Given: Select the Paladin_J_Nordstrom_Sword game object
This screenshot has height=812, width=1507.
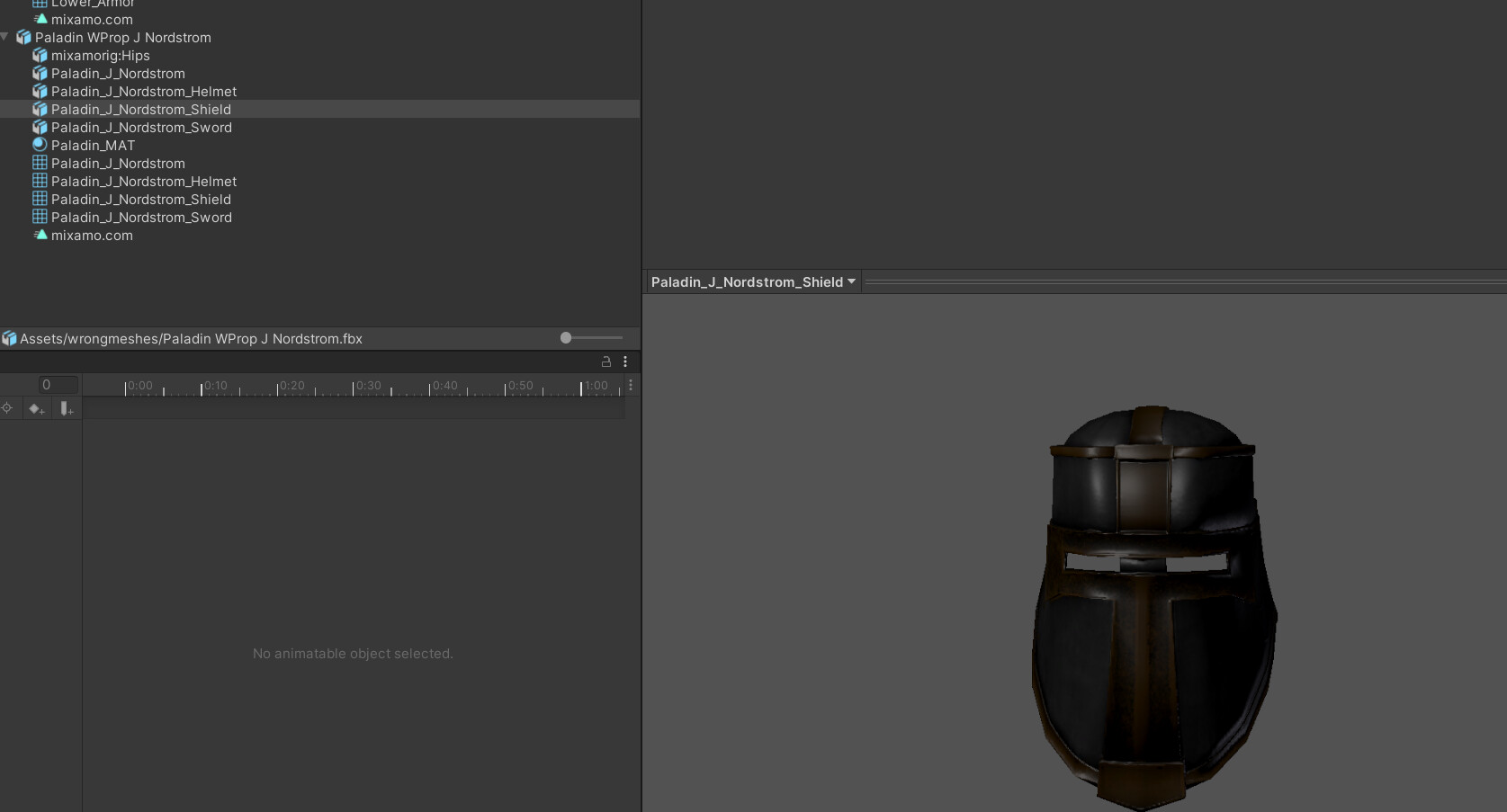Looking at the screenshot, I should click(x=141, y=127).
